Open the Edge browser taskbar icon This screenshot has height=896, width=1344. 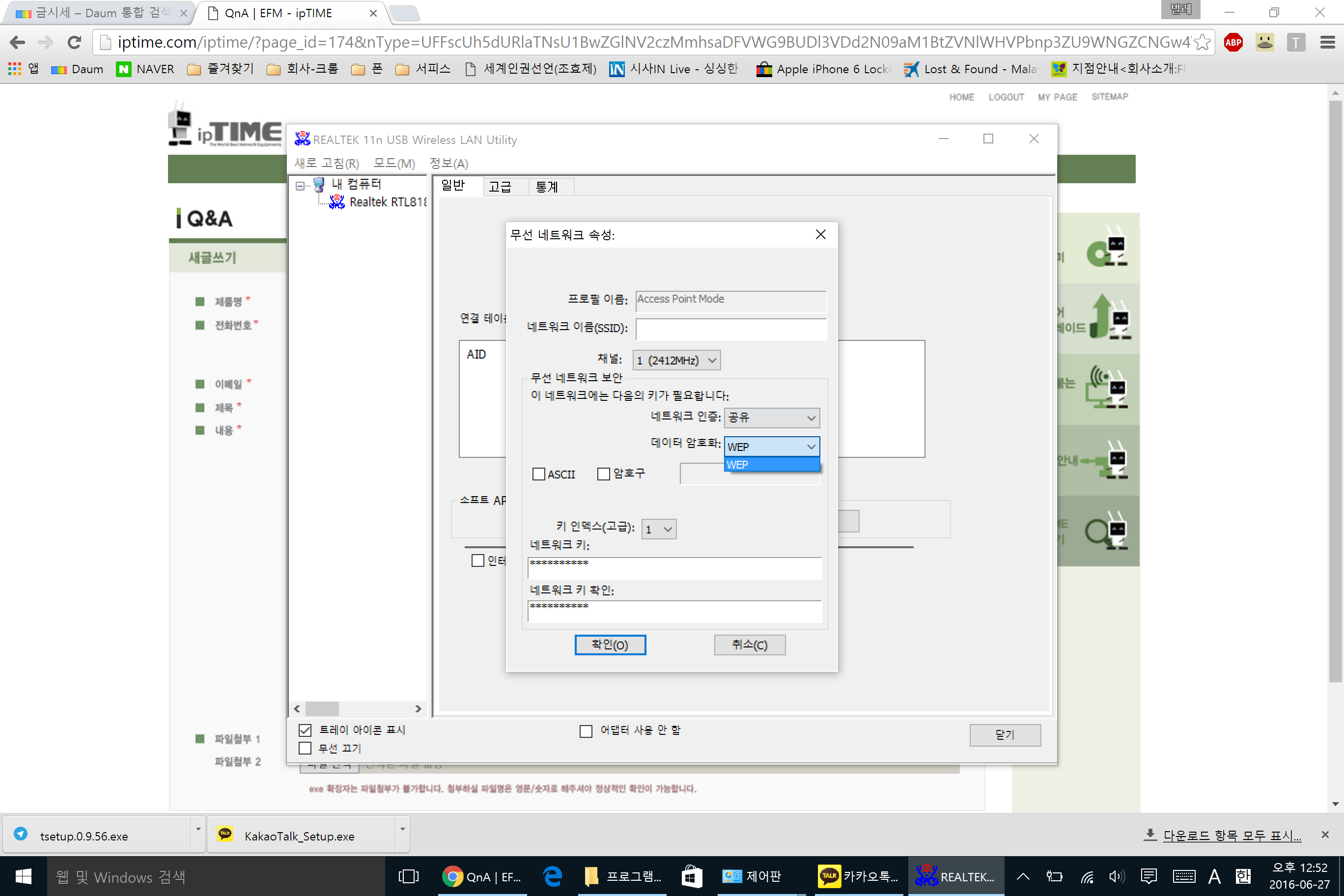(553, 876)
